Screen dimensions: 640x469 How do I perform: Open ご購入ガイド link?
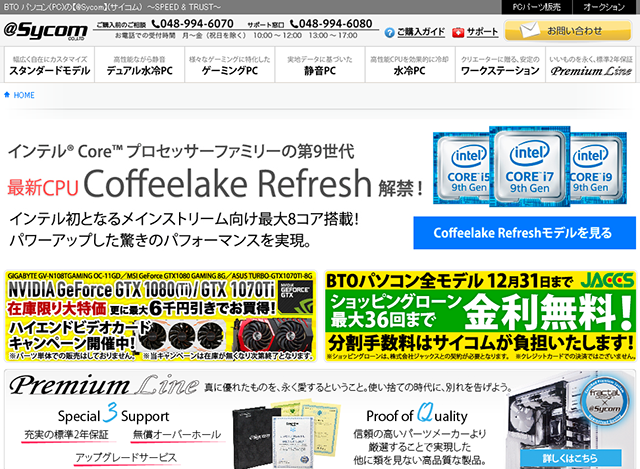pyautogui.click(x=421, y=32)
